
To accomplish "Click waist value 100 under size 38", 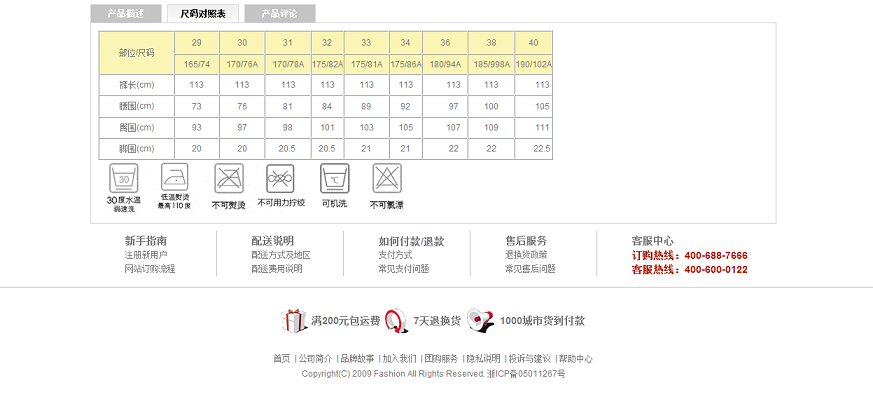I will [491, 106].
